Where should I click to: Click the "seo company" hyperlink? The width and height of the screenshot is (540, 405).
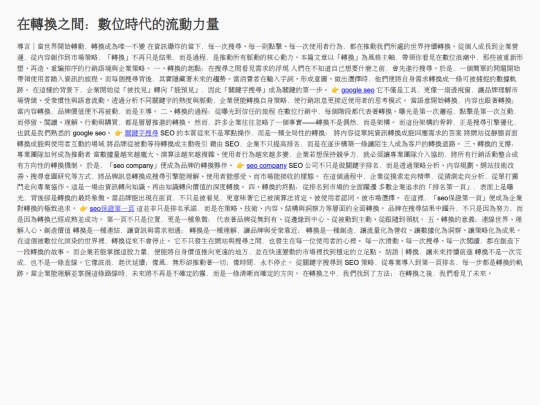tap(266, 165)
